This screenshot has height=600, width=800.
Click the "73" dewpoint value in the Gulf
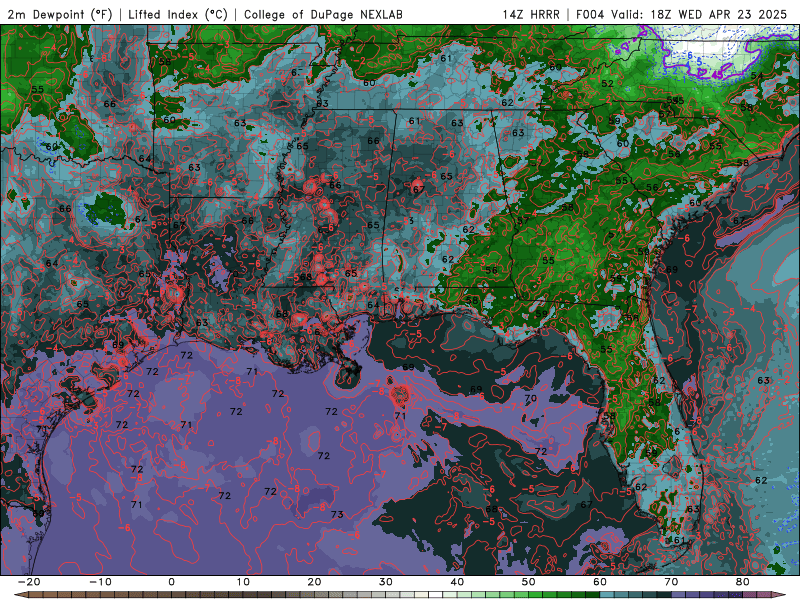[337, 514]
